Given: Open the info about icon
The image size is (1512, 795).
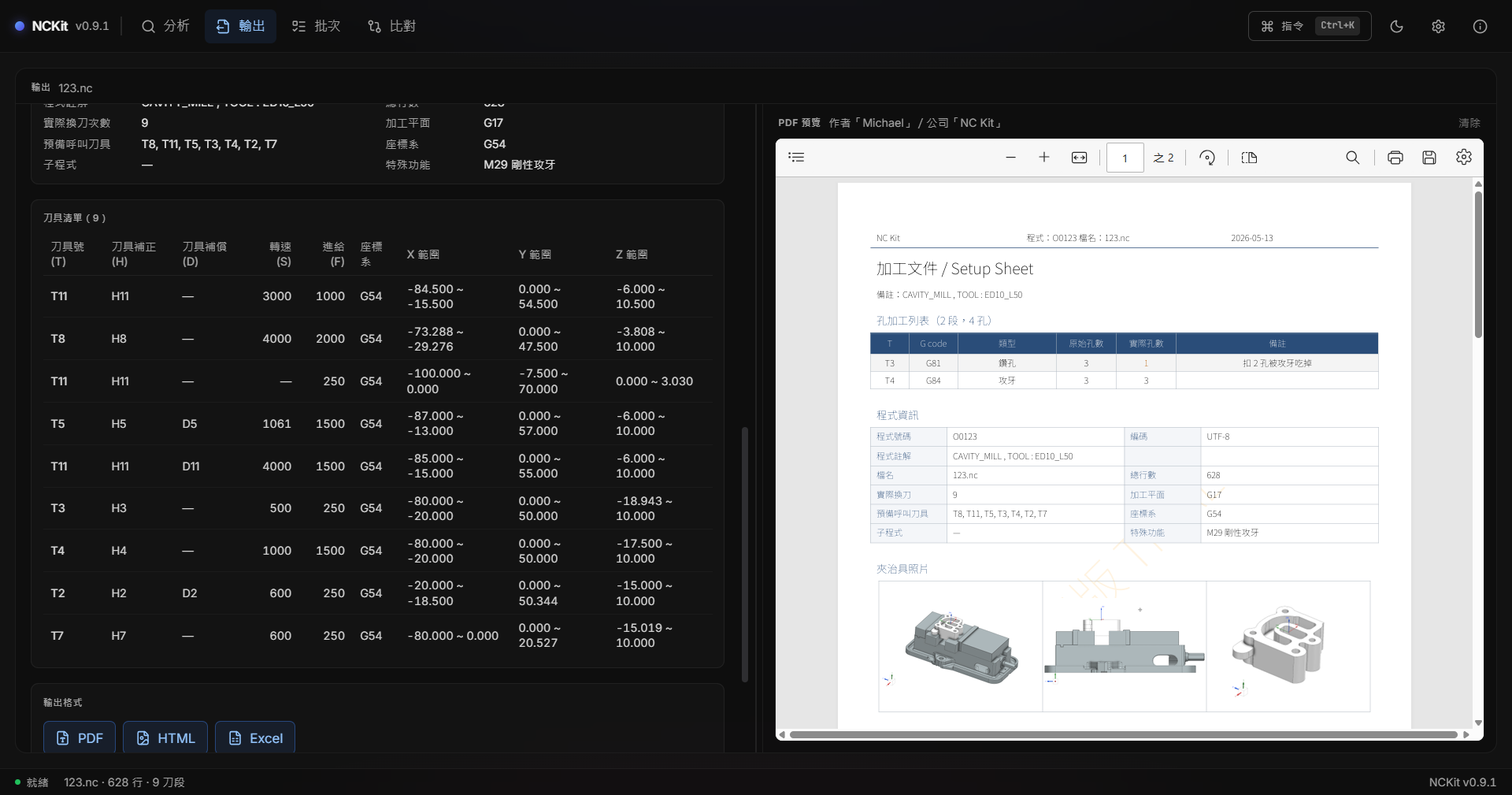Looking at the screenshot, I should coord(1480,26).
